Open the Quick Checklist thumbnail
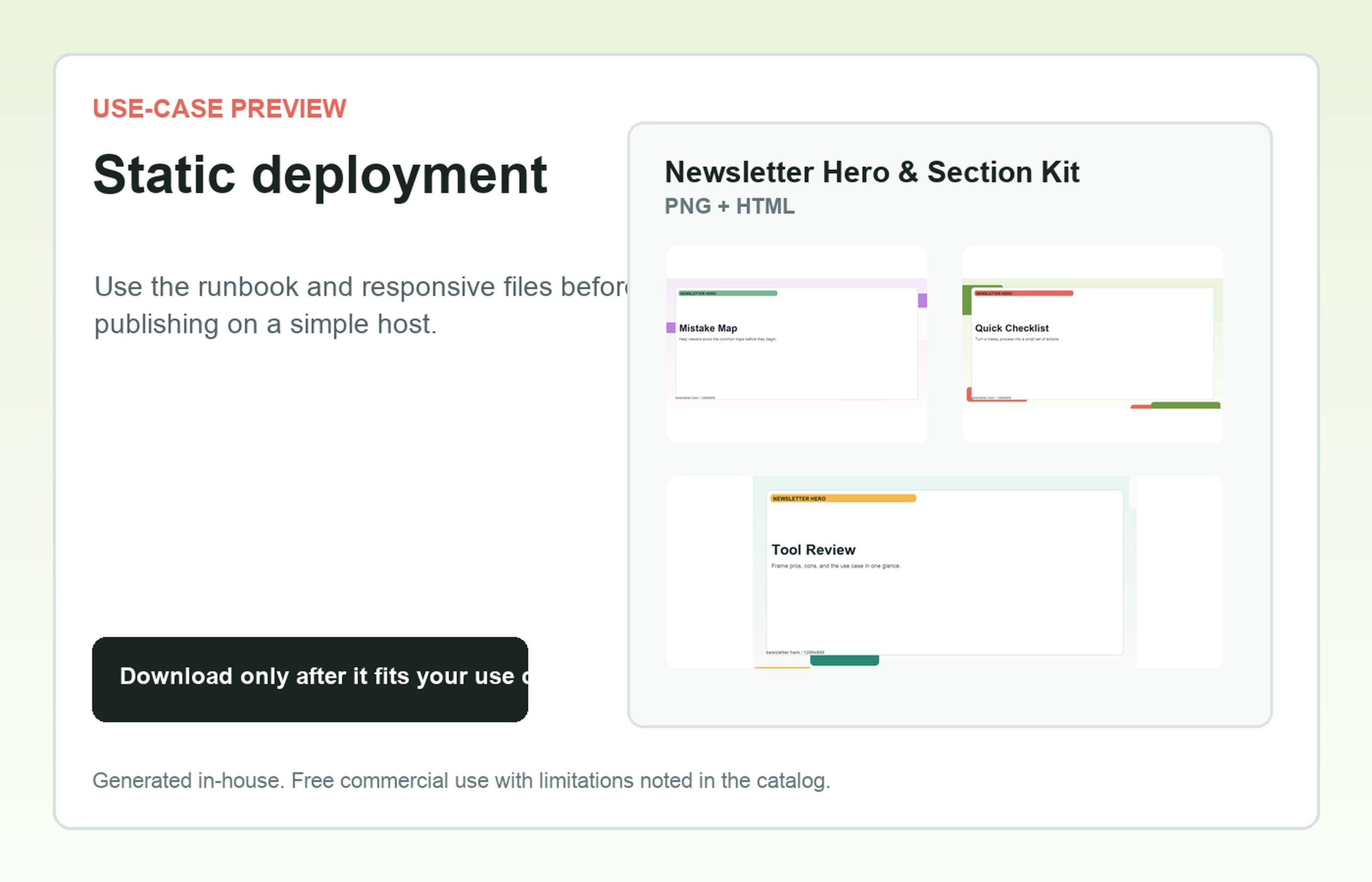This screenshot has height=882, width=1372. [x=1092, y=343]
